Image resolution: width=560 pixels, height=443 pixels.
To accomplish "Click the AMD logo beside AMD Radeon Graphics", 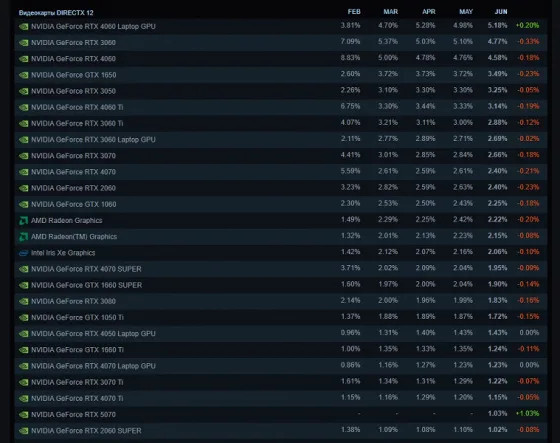I will [24, 220].
